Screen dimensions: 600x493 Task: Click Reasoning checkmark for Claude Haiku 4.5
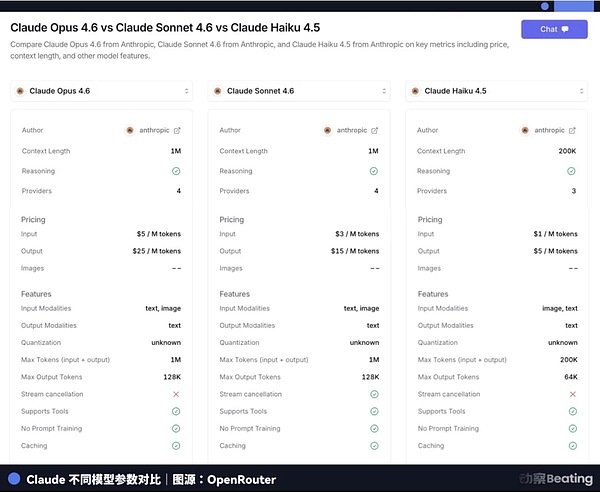pos(572,171)
